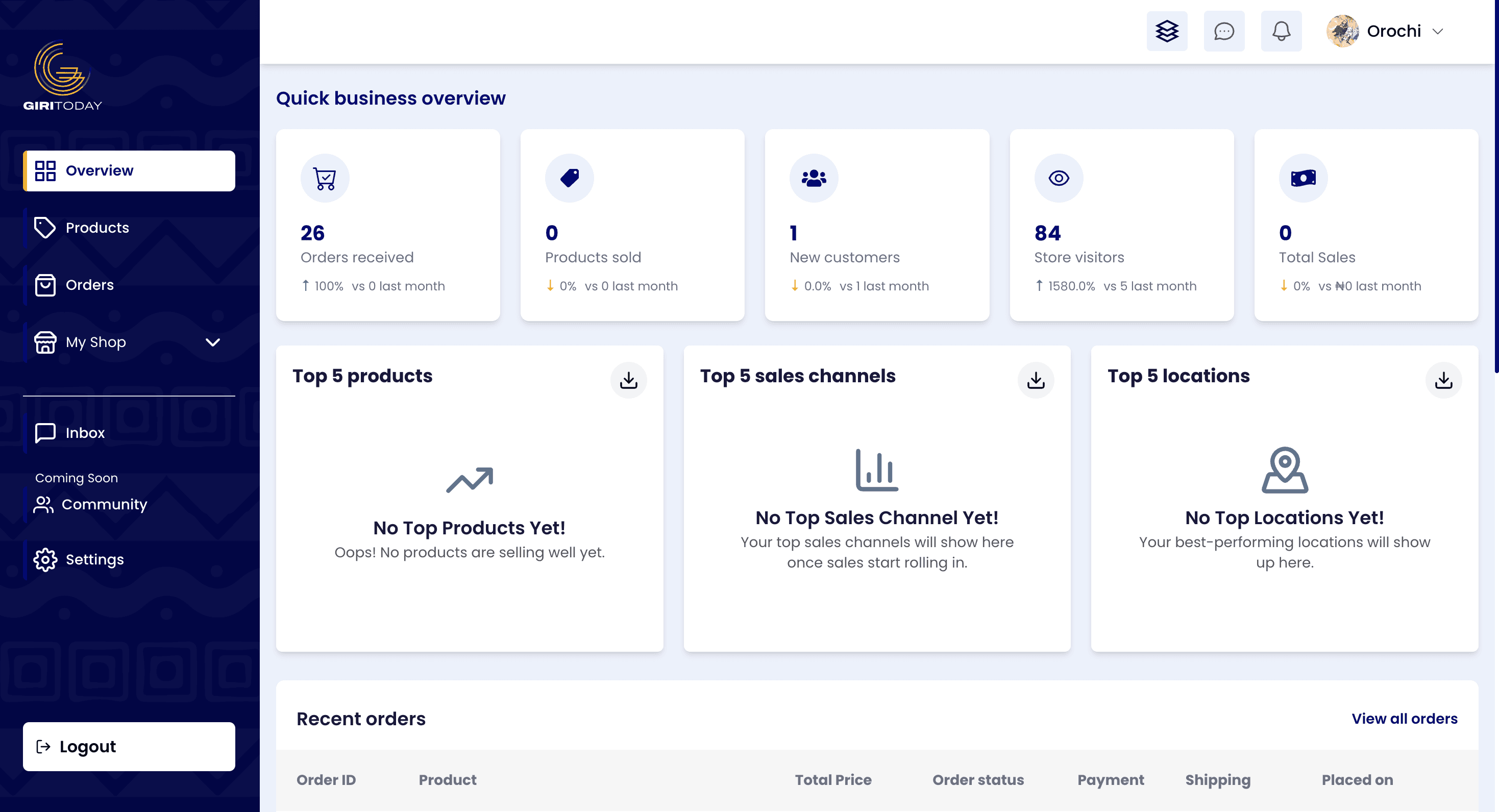Open the Orders sidebar page
This screenshot has width=1499, height=812.
129,285
